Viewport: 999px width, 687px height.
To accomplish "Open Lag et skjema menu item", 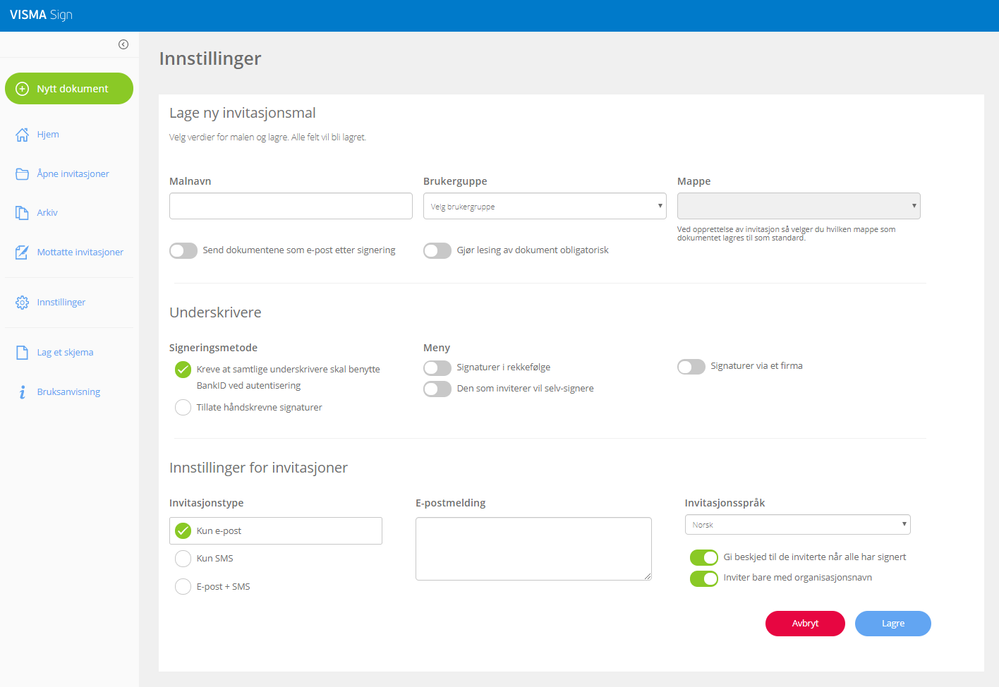I will (x=65, y=352).
